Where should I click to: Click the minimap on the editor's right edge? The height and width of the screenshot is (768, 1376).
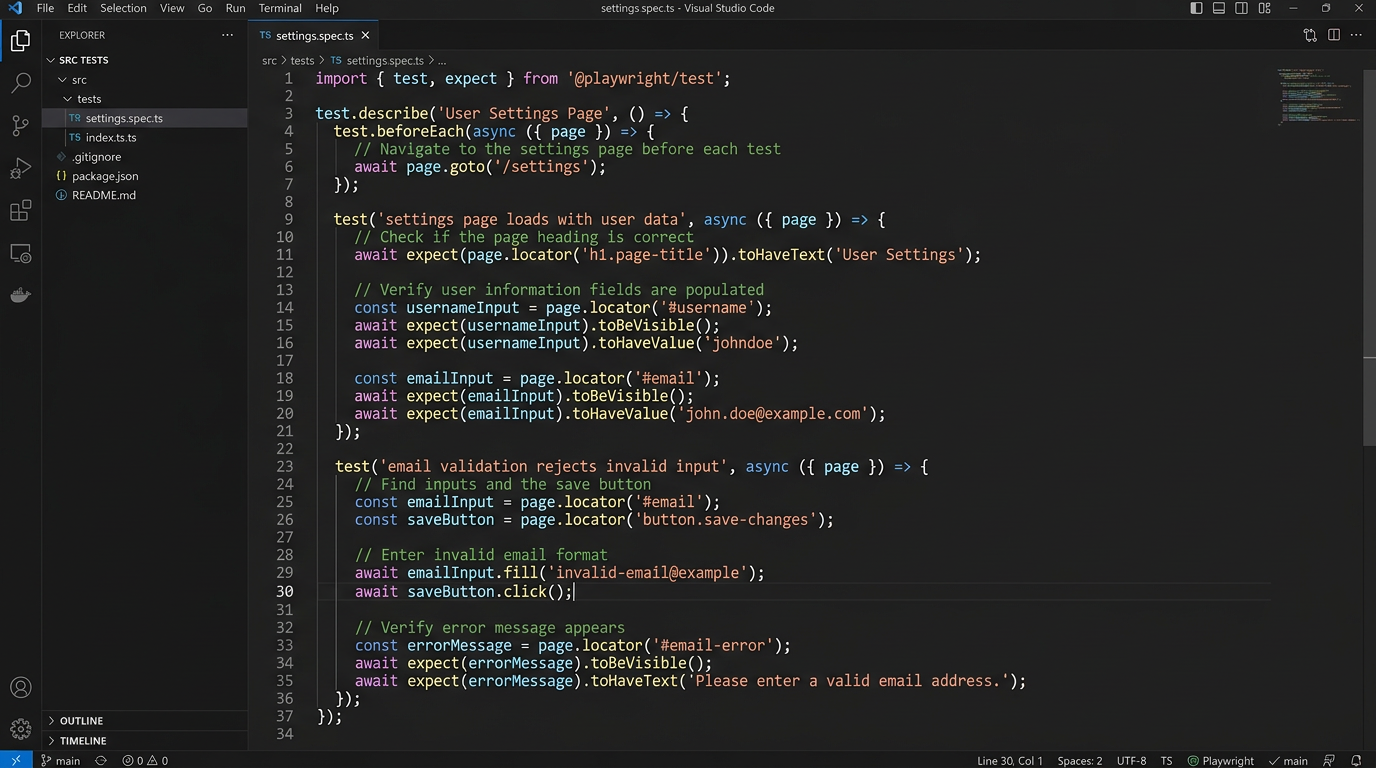(x=1315, y=100)
